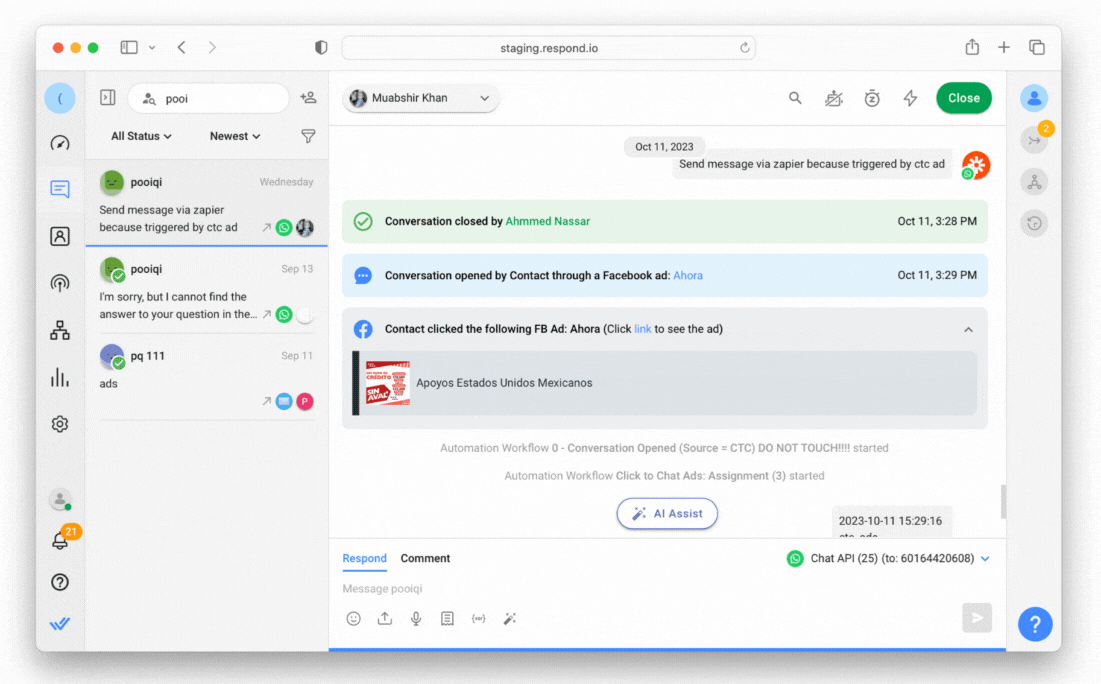Open the Chat API channel selector dropdown
This screenshot has width=1101, height=684.
click(888, 558)
